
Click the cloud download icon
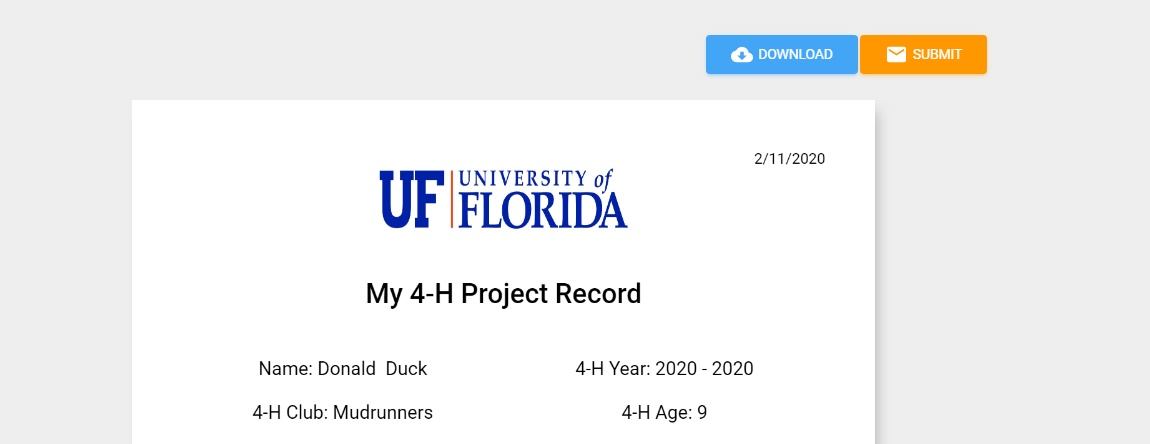tap(741, 55)
